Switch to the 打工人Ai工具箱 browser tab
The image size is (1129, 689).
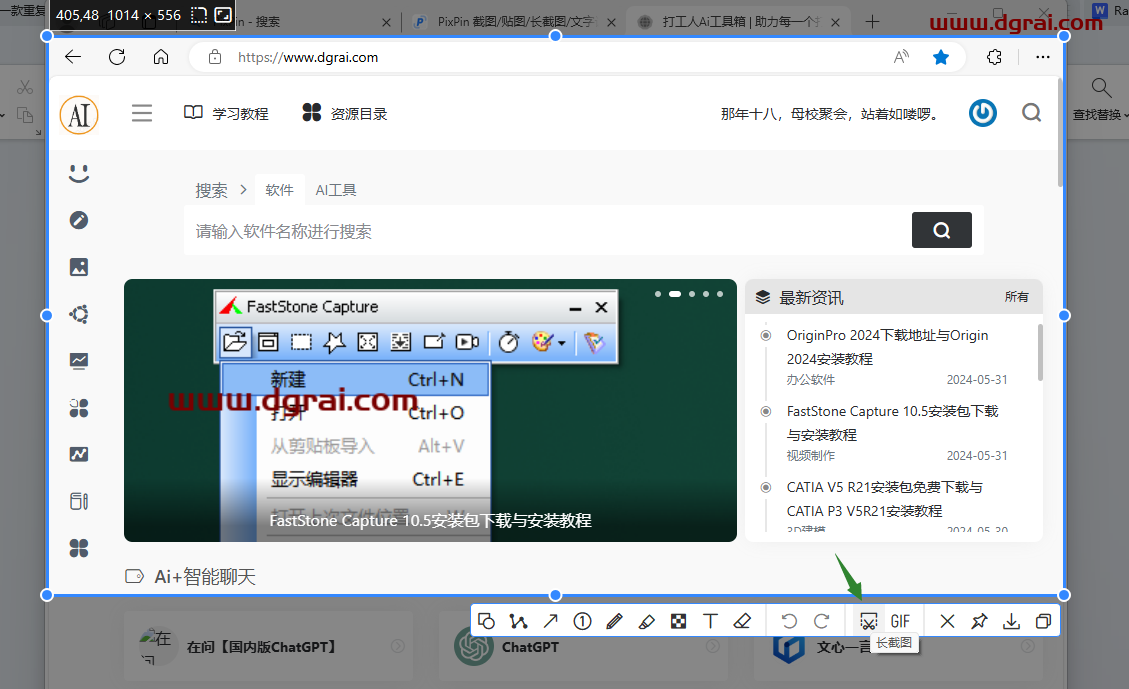pyautogui.click(x=738, y=22)
